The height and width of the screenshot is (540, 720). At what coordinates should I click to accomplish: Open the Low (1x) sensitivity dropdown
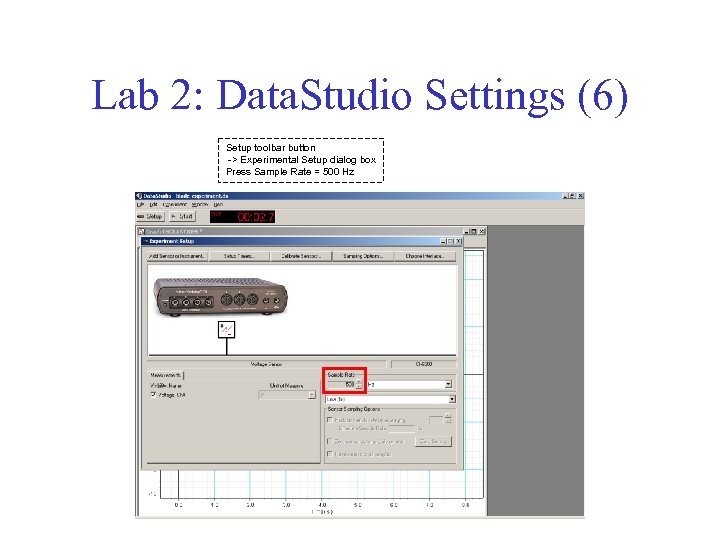tap(390, 399)
